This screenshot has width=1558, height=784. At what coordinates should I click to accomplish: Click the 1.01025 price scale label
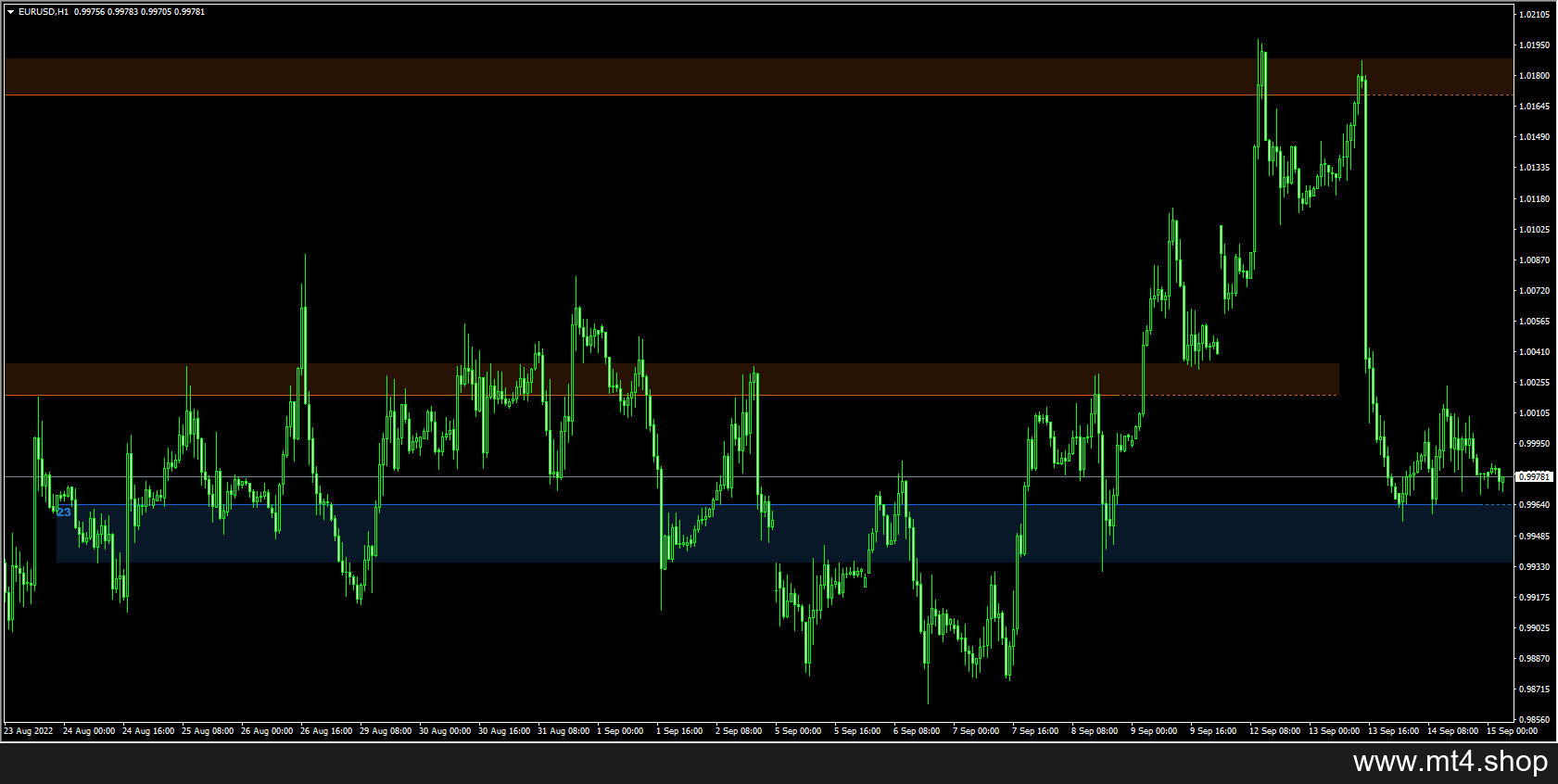(x=1535, y=230)
